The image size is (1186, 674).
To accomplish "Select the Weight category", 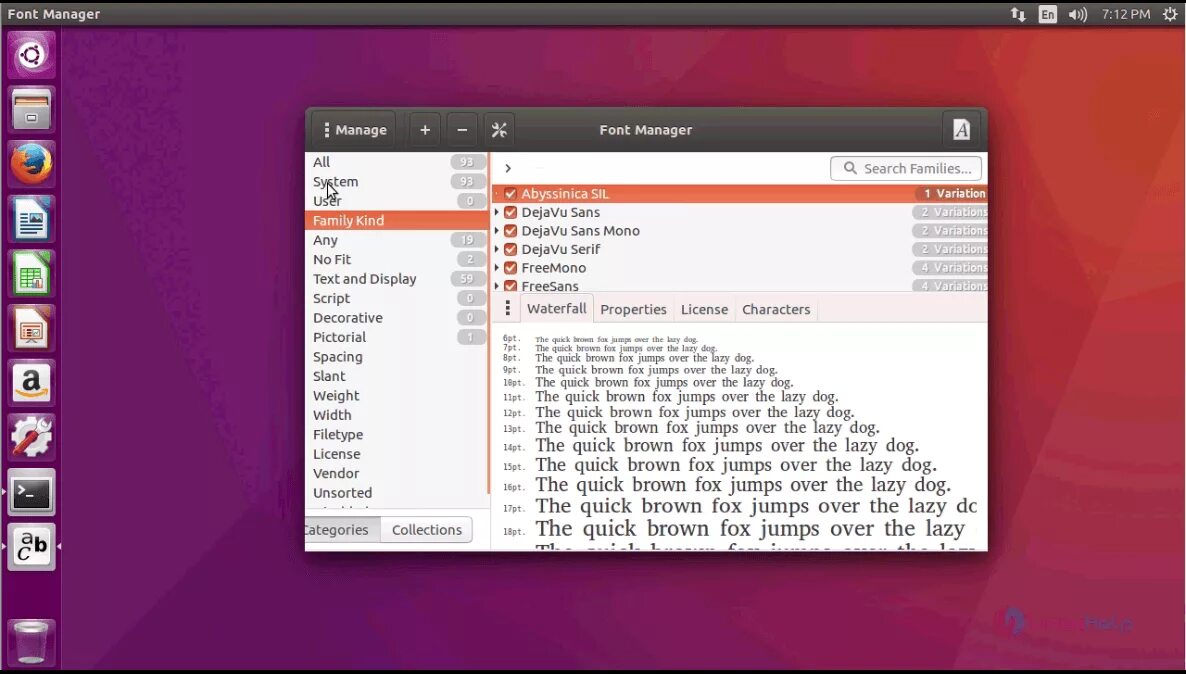I will pos(397,396).
